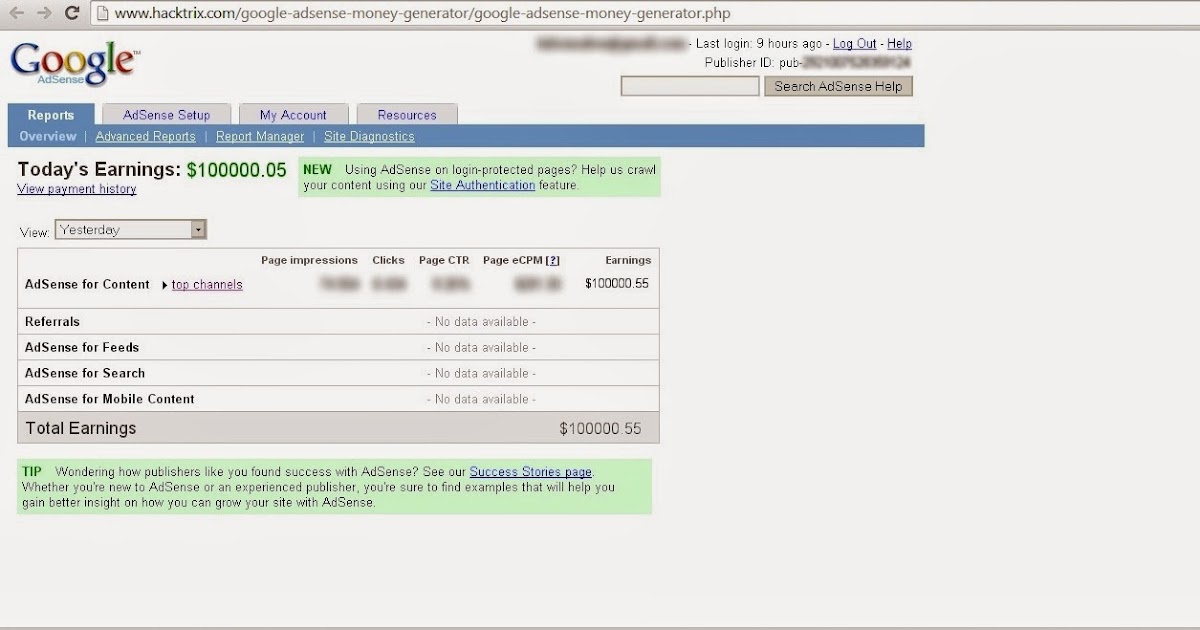The width and height of the screenshot is (1200, 630).
Task: Open the Site Authentication link
Action: pyautogui.click(x=483, y=185)
